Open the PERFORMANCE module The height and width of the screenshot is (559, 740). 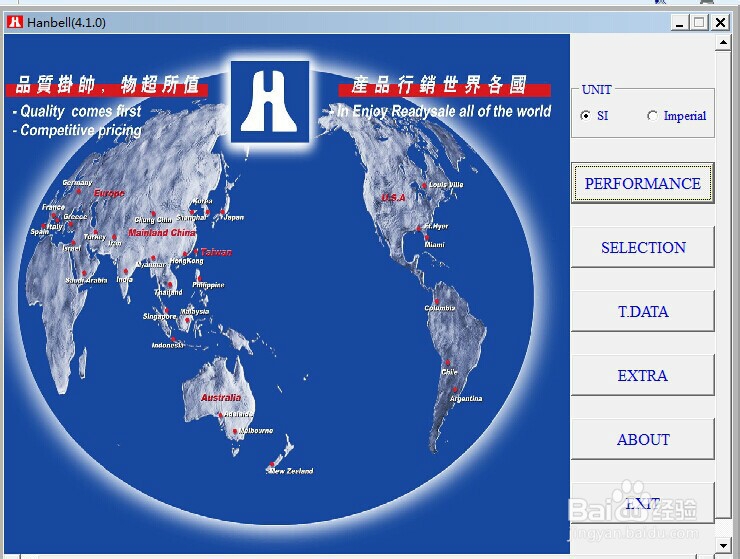(642, 183)
